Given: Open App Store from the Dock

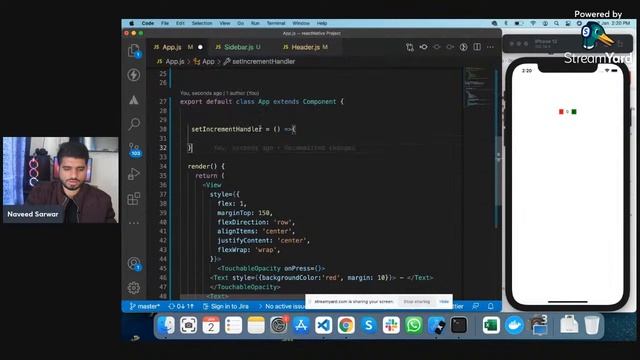Looking at the screenshot, I should click(x=301, y=325).
